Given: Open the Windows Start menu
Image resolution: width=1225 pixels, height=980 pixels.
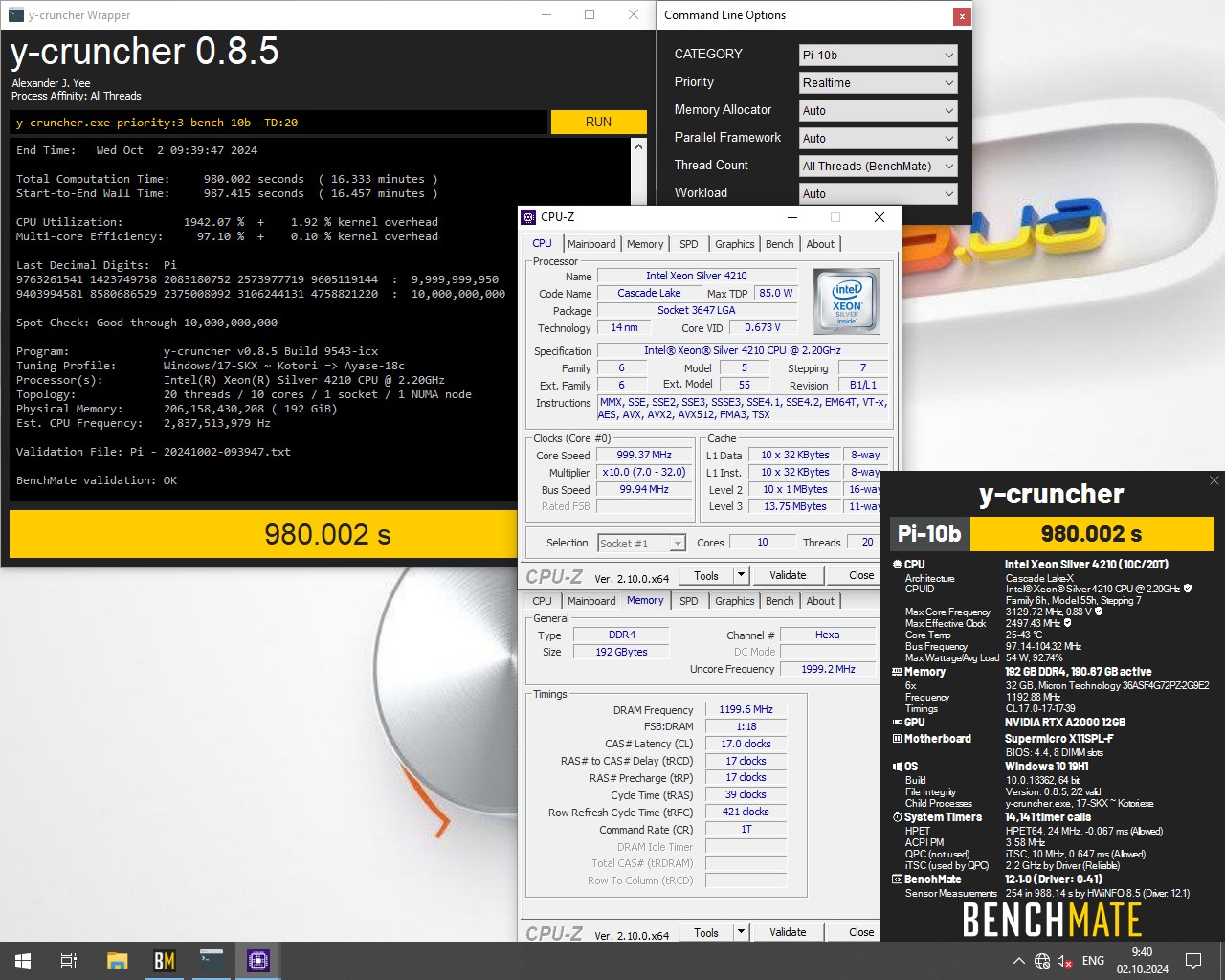Looking at the screenshot, I should point(23,961).
